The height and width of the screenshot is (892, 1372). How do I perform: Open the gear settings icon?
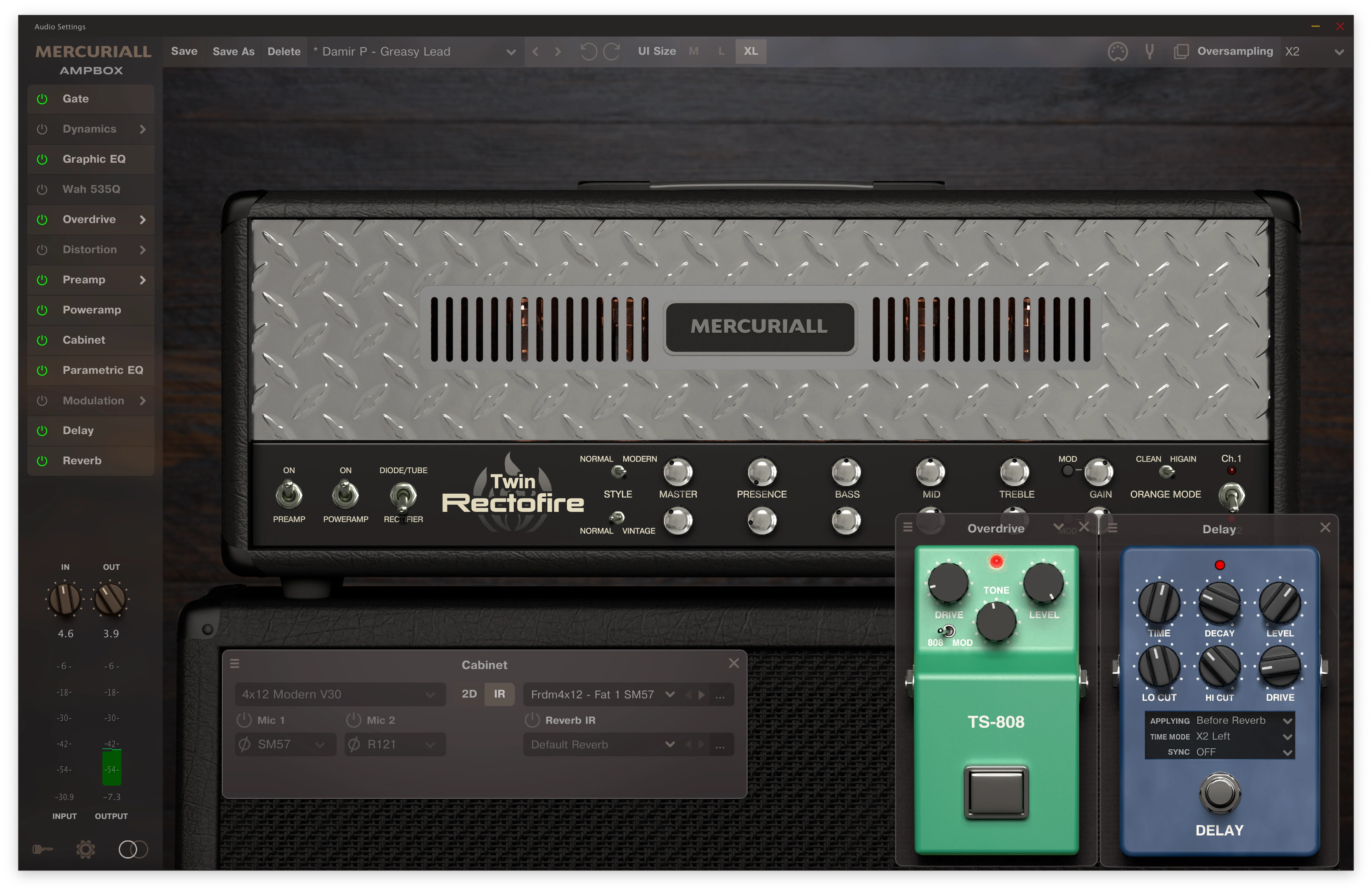click(85, 849)
